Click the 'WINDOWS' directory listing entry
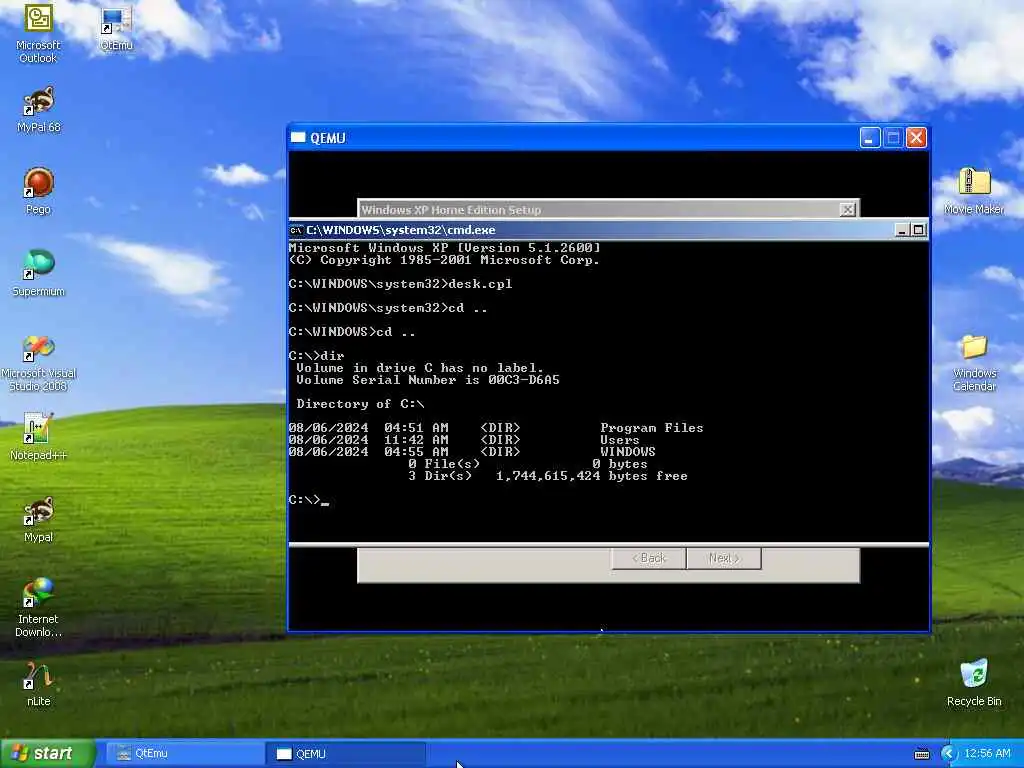 pyautogui.click(x=628, y=451)
